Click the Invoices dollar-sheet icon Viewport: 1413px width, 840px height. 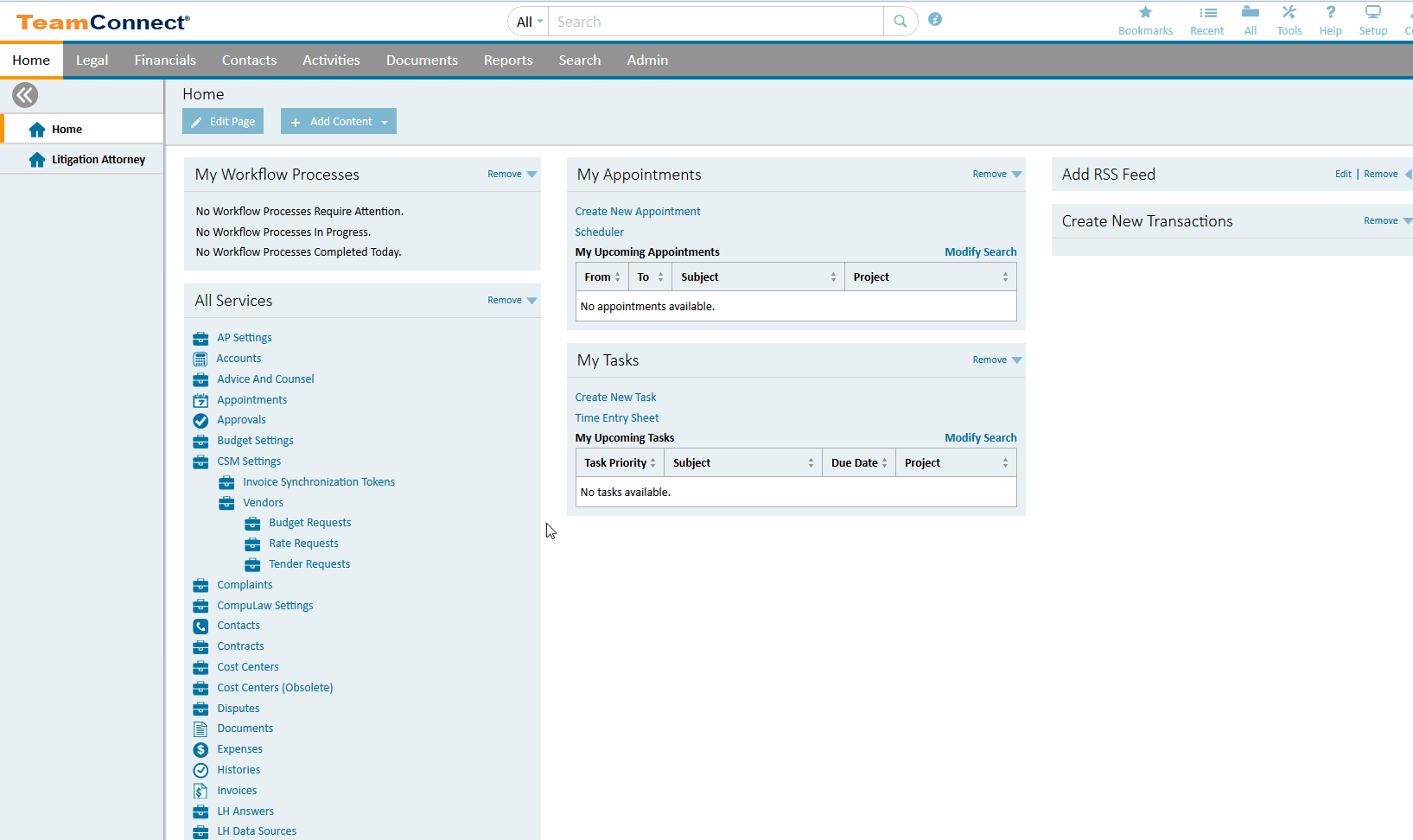[200, 791]
